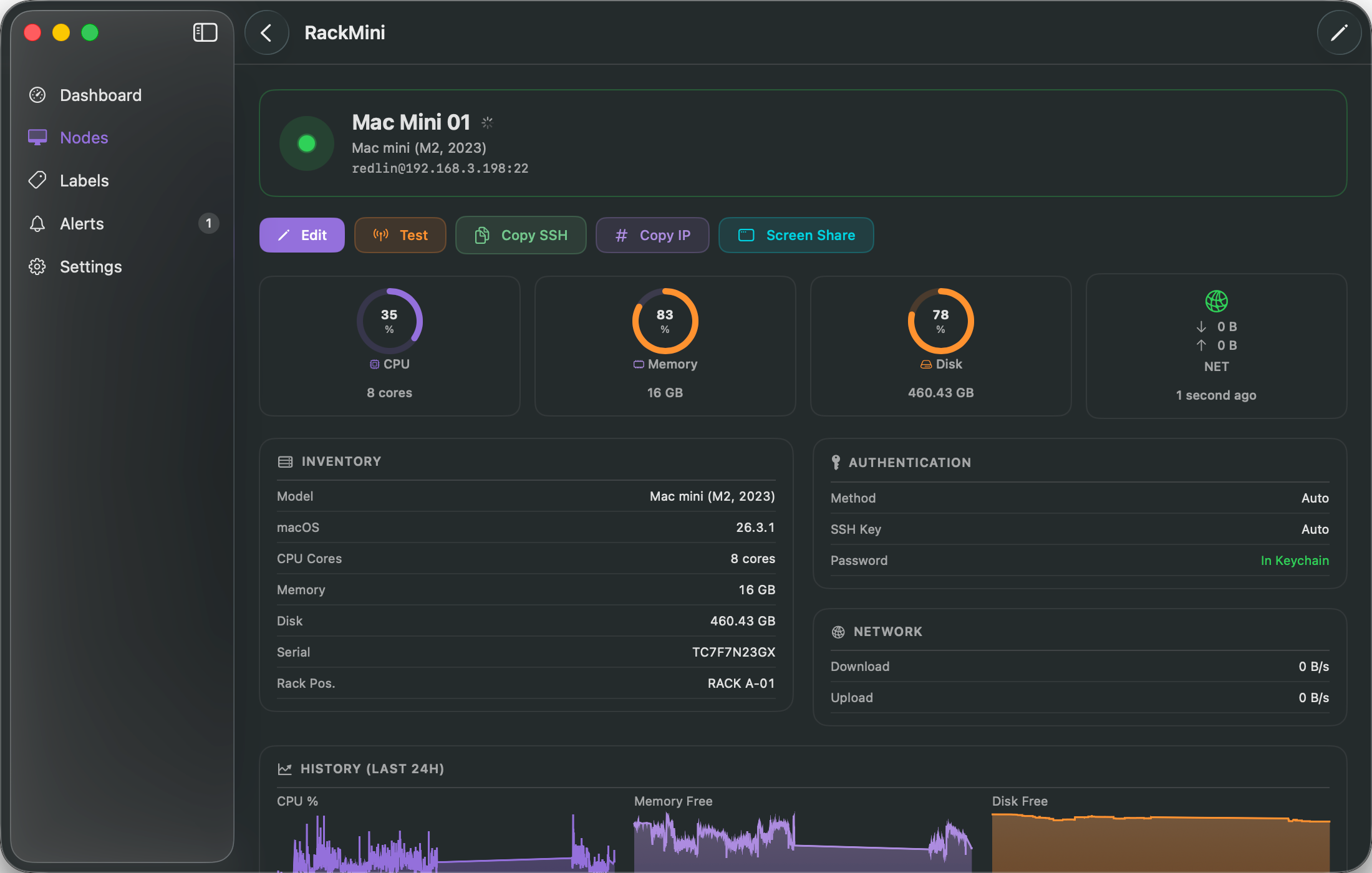Viewport: 1372px width, 873px height.
Task: Click the Labels tag icon in sidebar
Action: 37,180
